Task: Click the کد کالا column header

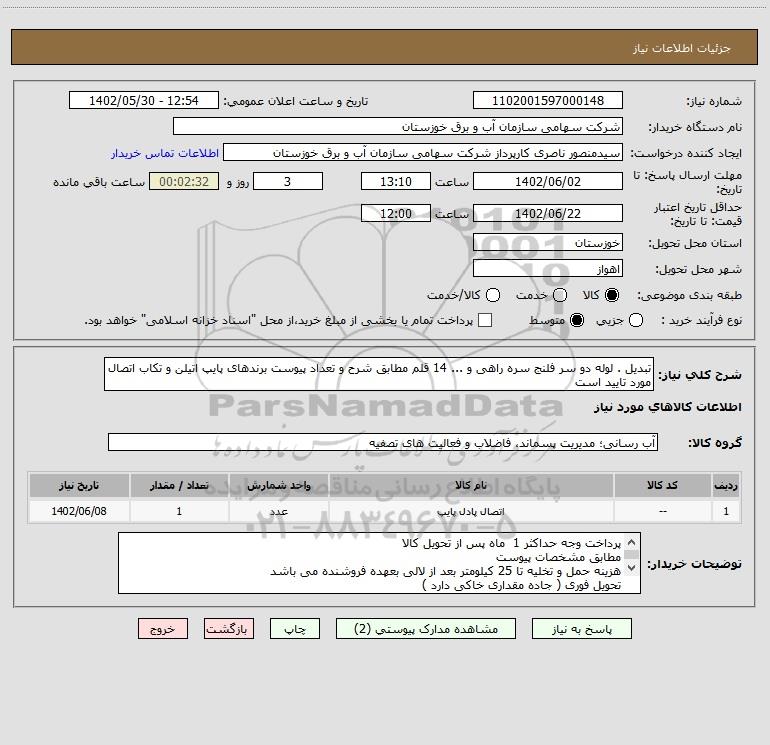Action: tap(662, 485)
